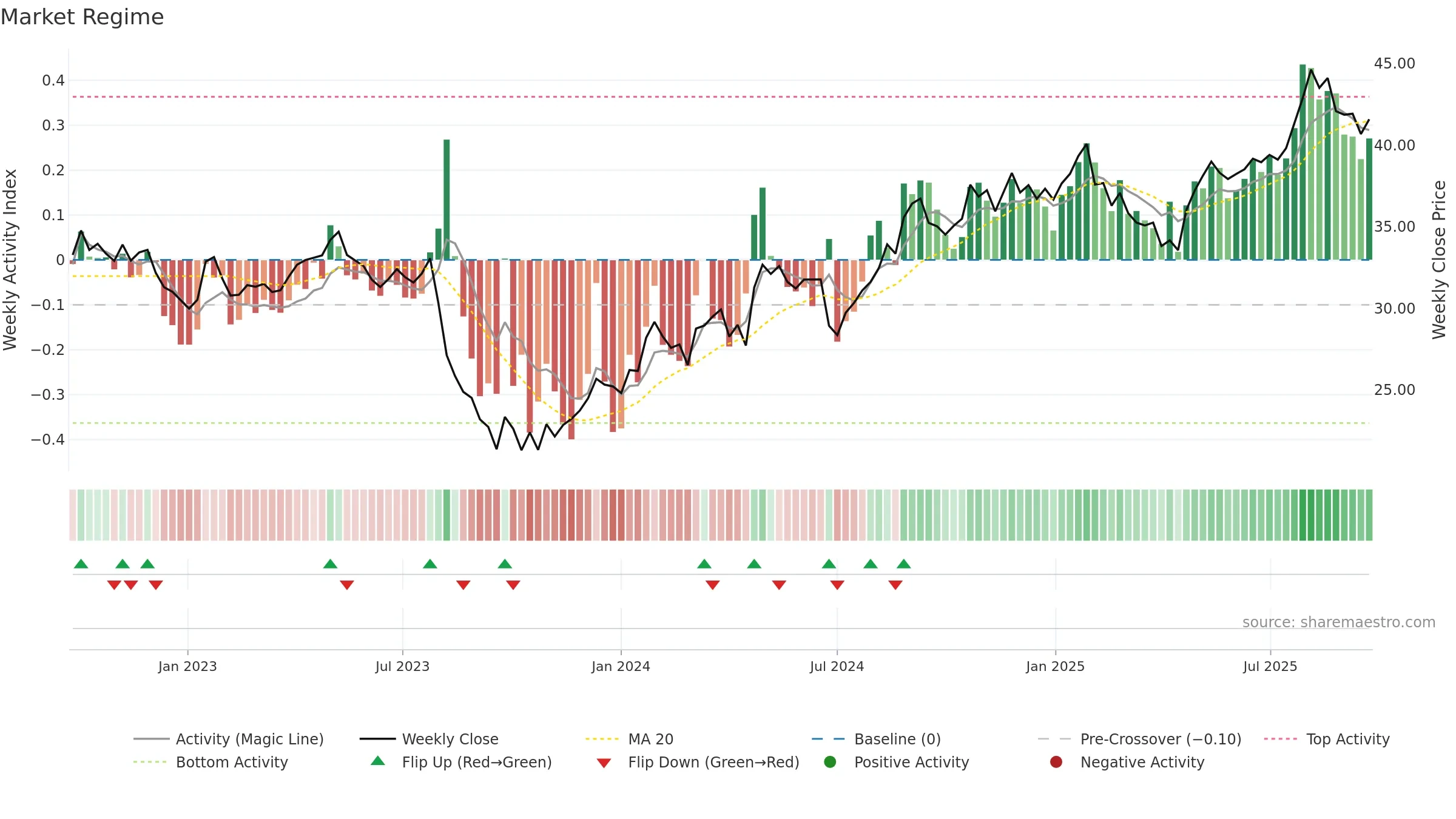Click the 0.3 left axis tick
This screenshot has height=819, width=1456.
[x=53, y=125]
